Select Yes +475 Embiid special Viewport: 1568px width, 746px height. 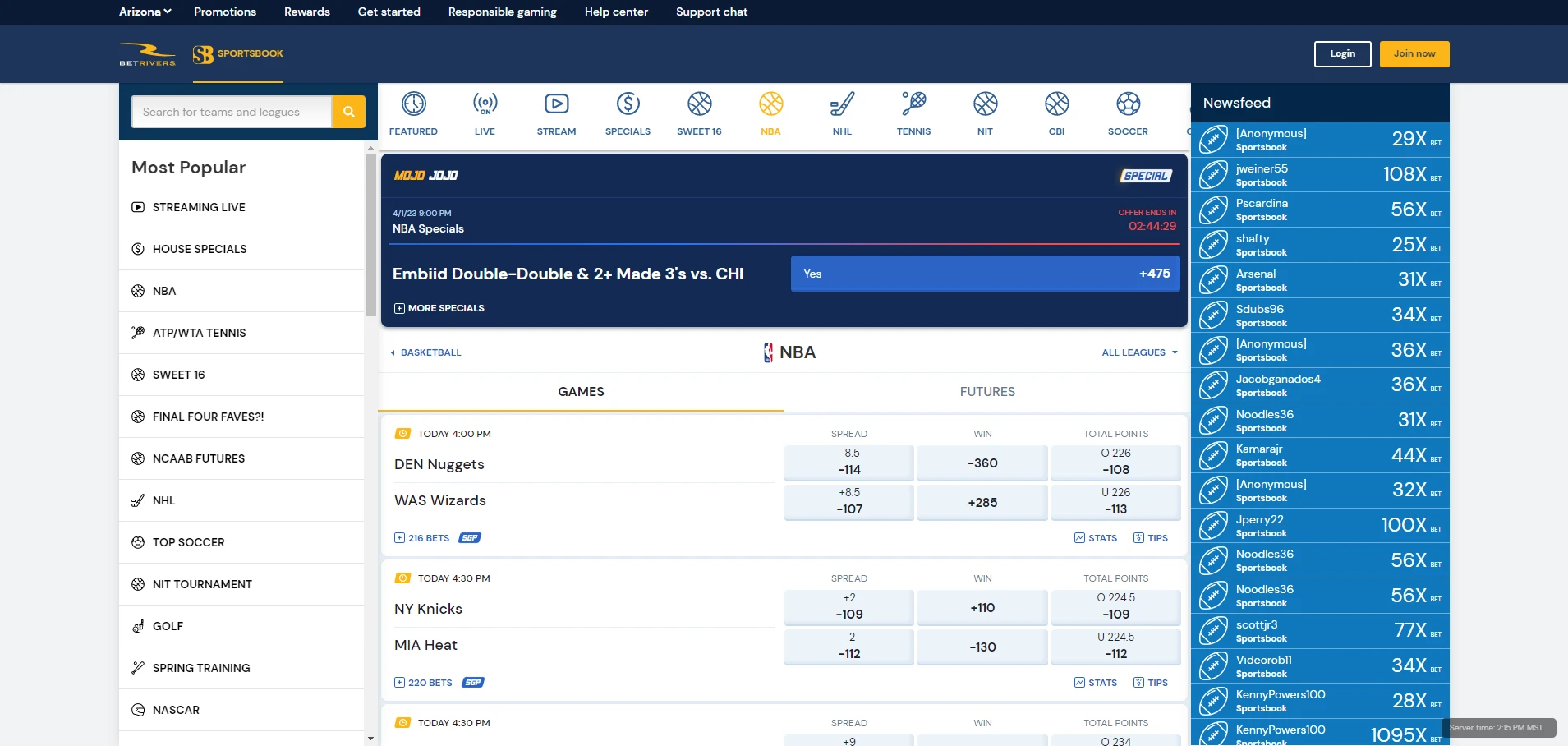click(986, 274)
